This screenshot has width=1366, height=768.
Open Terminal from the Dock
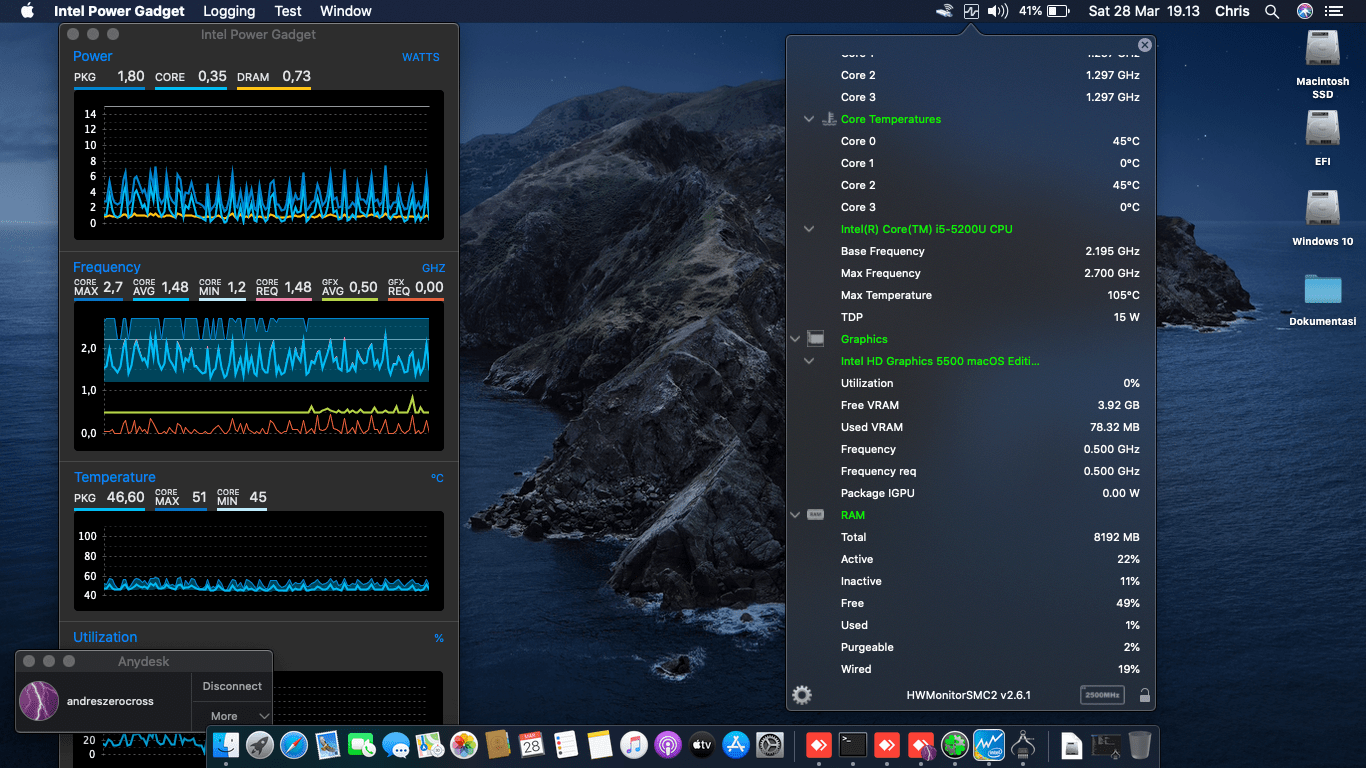[852, 744]
